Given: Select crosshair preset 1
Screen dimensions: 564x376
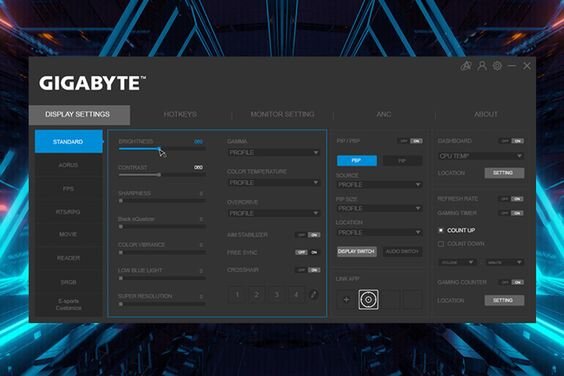Looking at the screenshot, I should pyautogui.click(x=237, y=295).
